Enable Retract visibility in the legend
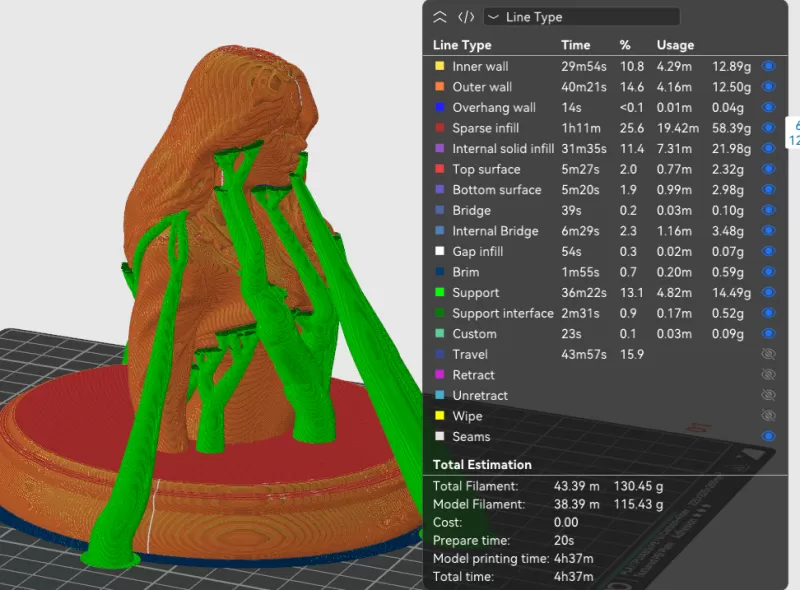Screen dimensions: 800x590 click(768, 375)
